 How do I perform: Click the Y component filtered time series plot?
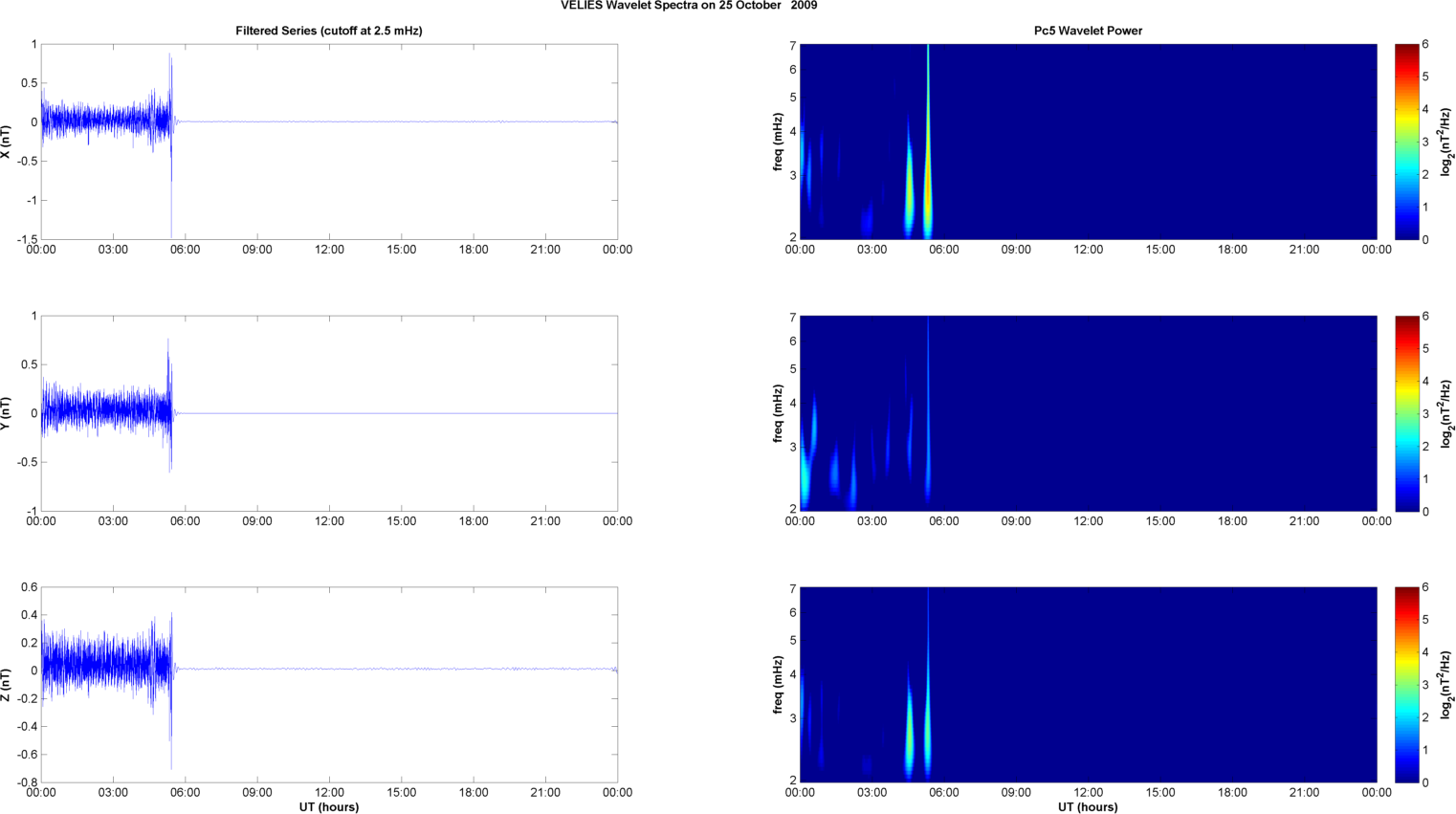(x=329, y=413)
